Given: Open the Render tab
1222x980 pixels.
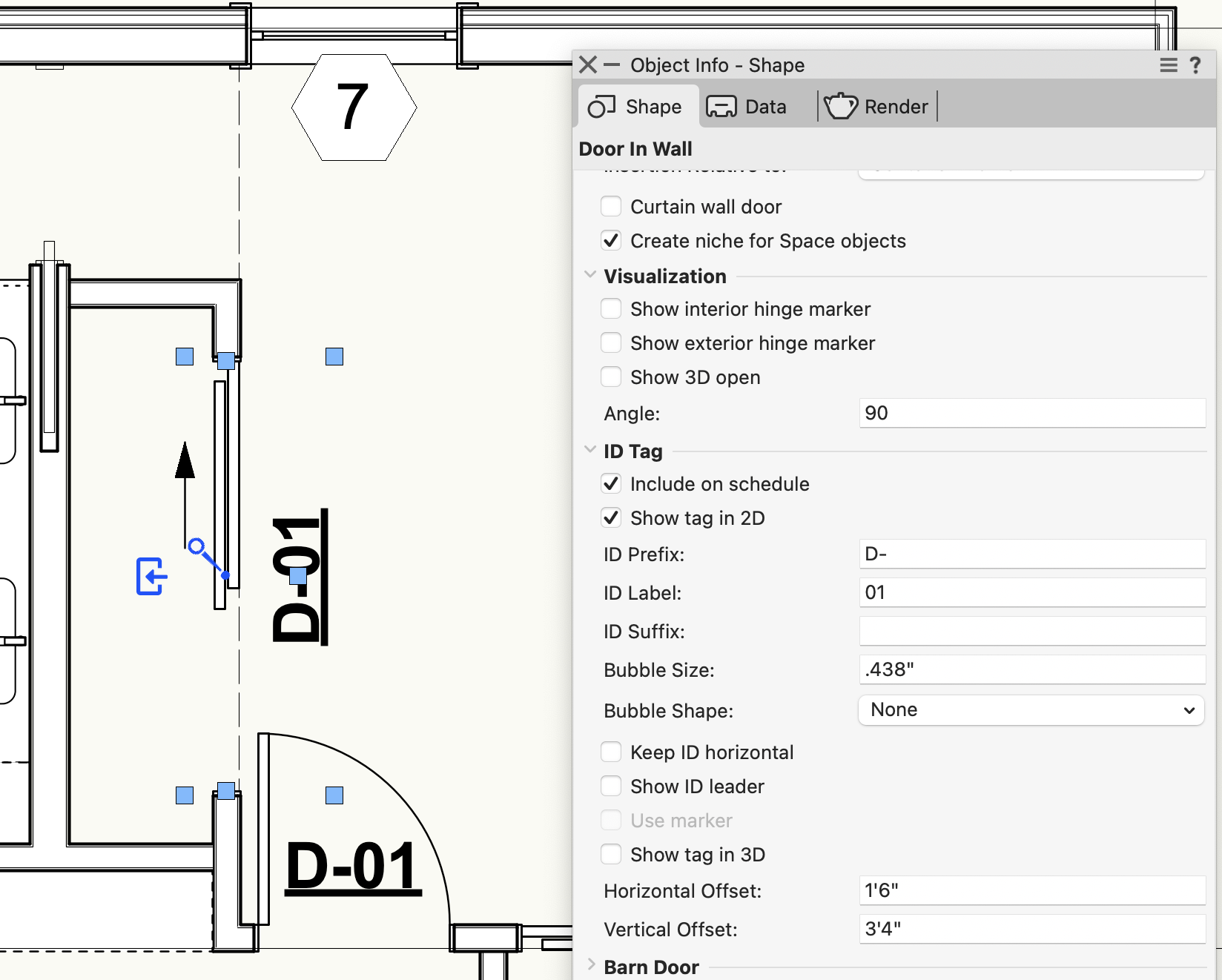Looking at the screenshot, I should click(876, 107).
